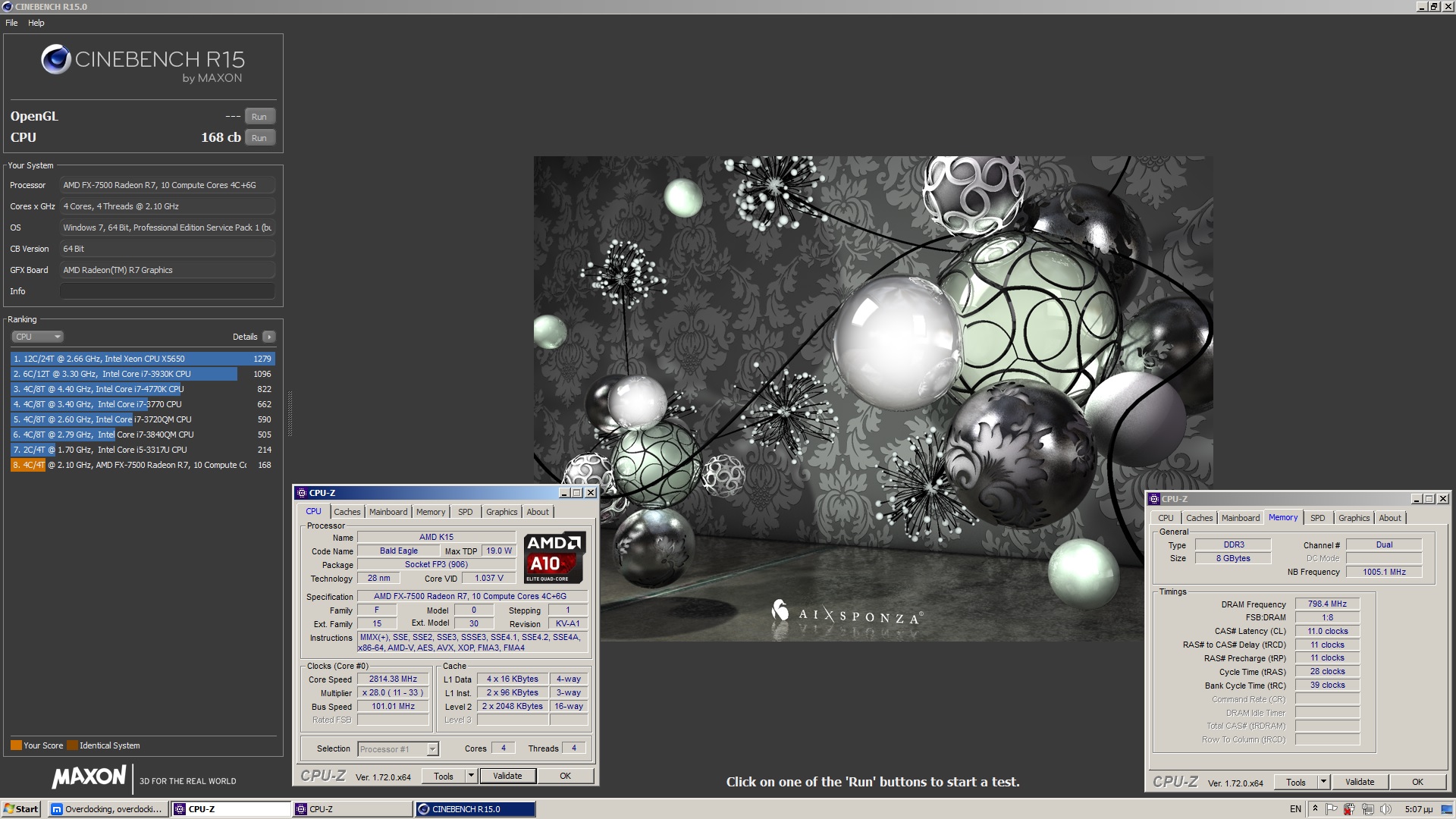
Task: Select the Xeon X5650 ranking row
Action: click(x=143, y=359)
